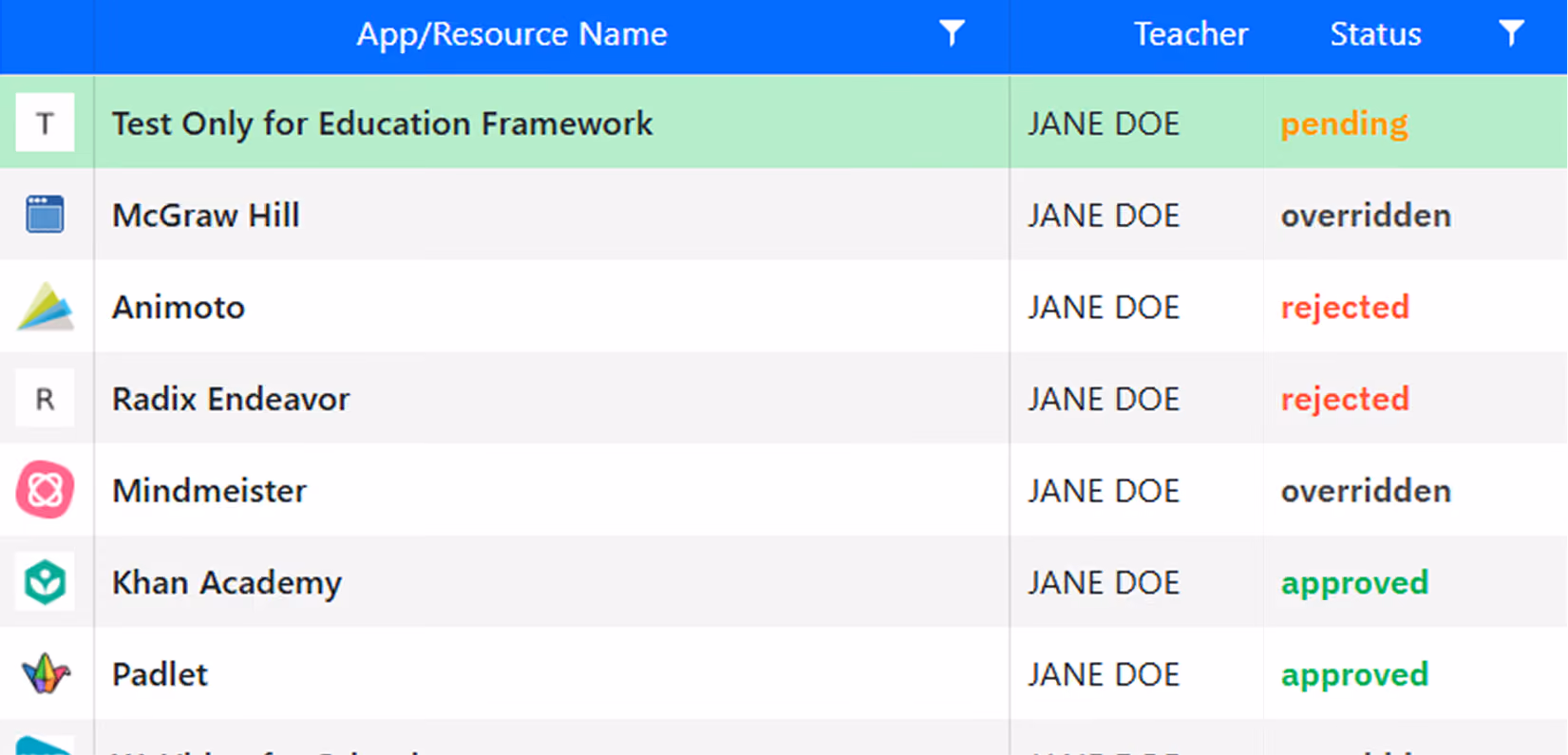Select Test Only for Education Framework row
The height and width of the screenshot is (755, 1568).
(784, 123)
